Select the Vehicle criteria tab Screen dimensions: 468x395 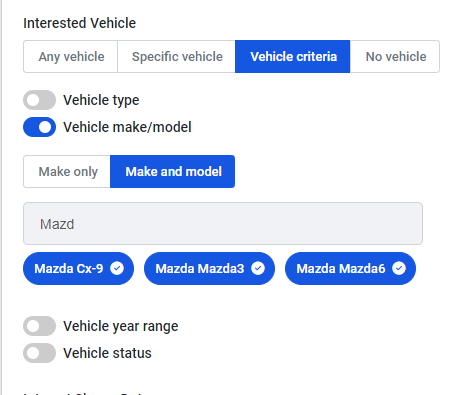click(293, 57)
